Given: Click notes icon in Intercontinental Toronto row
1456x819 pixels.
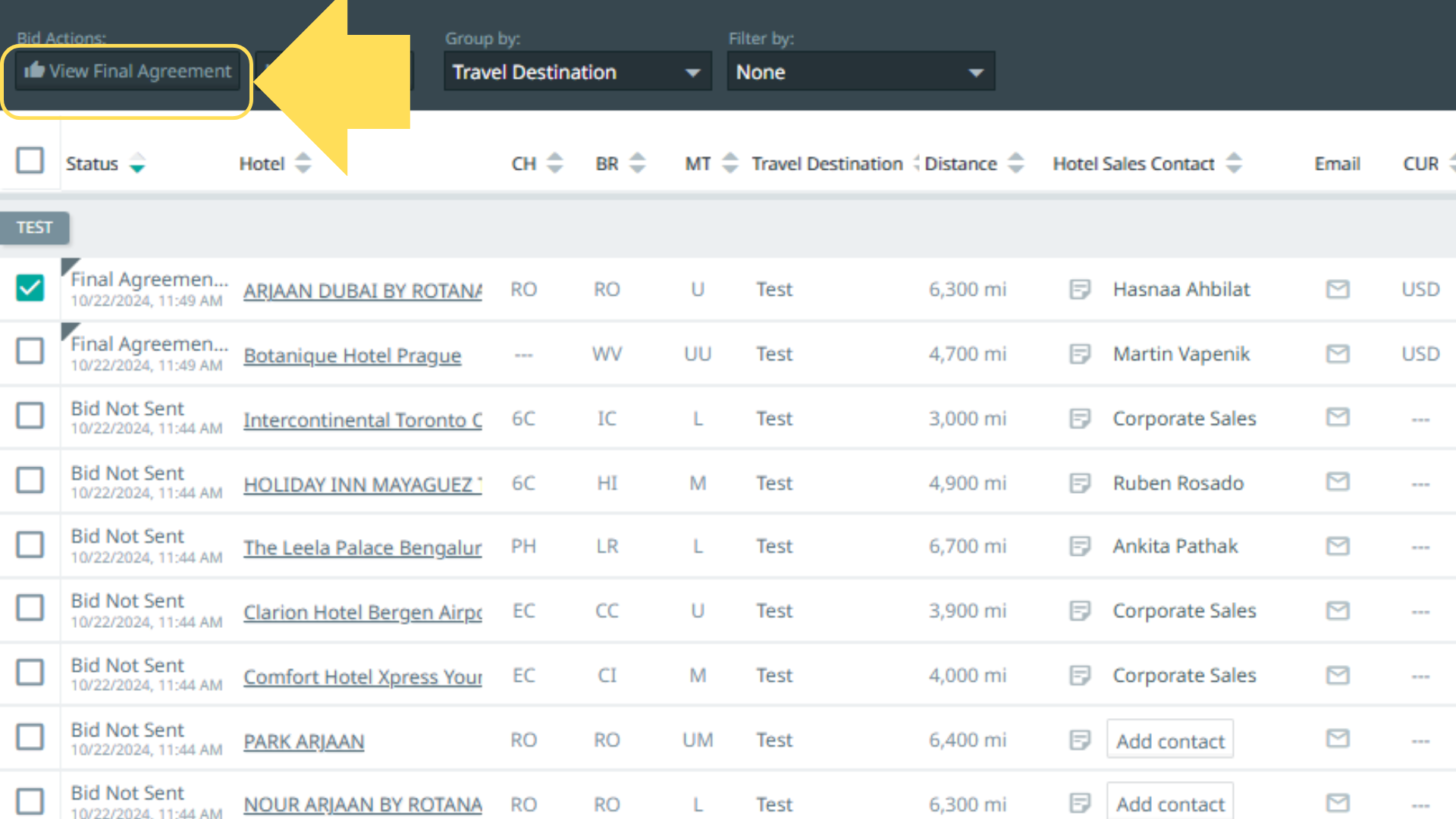Looking at the screenshot, I should point(1079,418).
